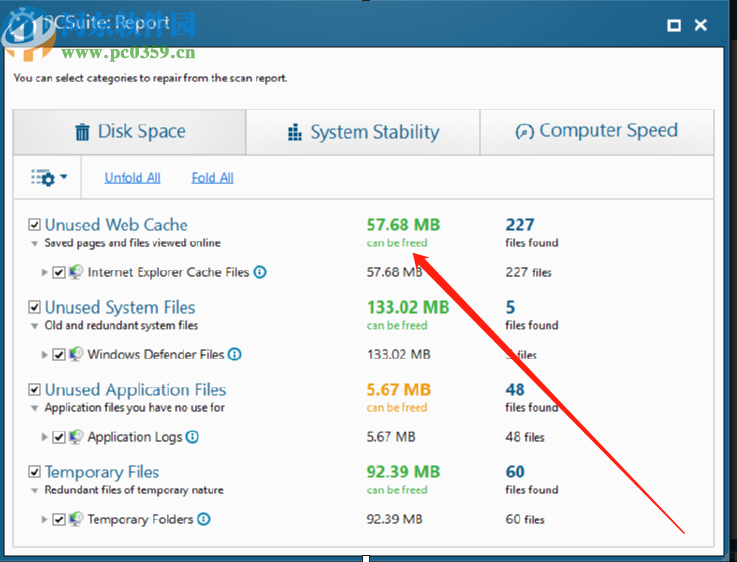Select the Temporary Files heading
This screenshot has height=562, width=737.
point(102,472)
